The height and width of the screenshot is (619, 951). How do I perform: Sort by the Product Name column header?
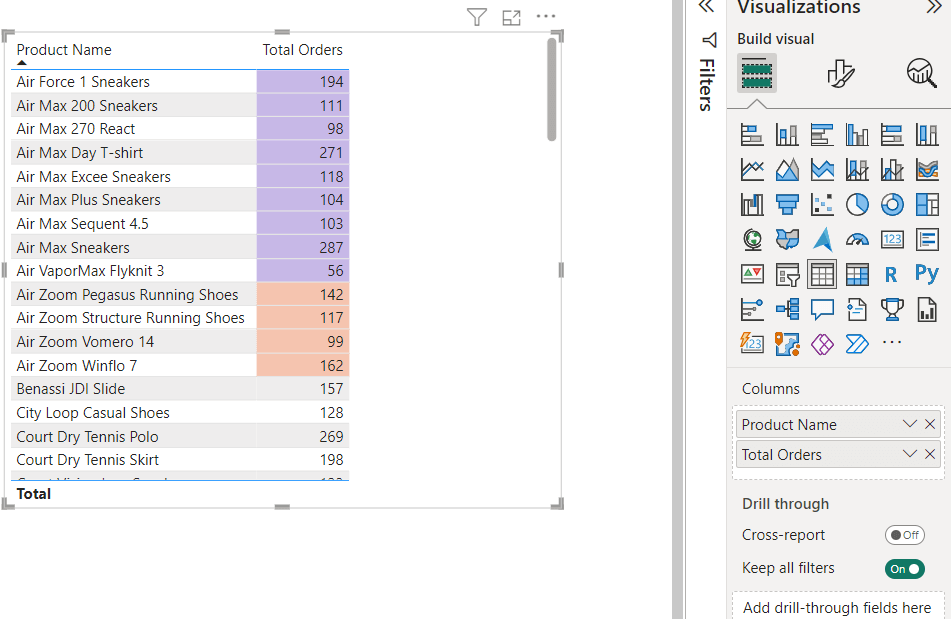[x=64, y=50]
